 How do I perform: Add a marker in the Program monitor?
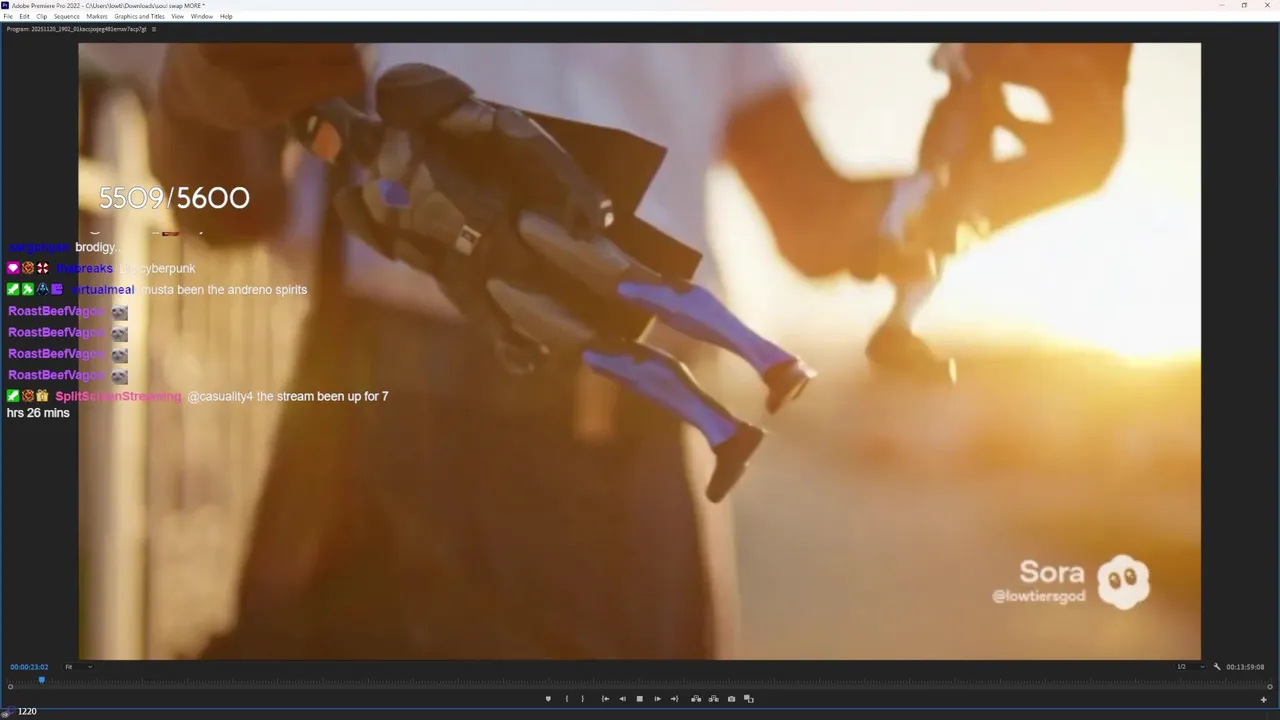[548, 699]
